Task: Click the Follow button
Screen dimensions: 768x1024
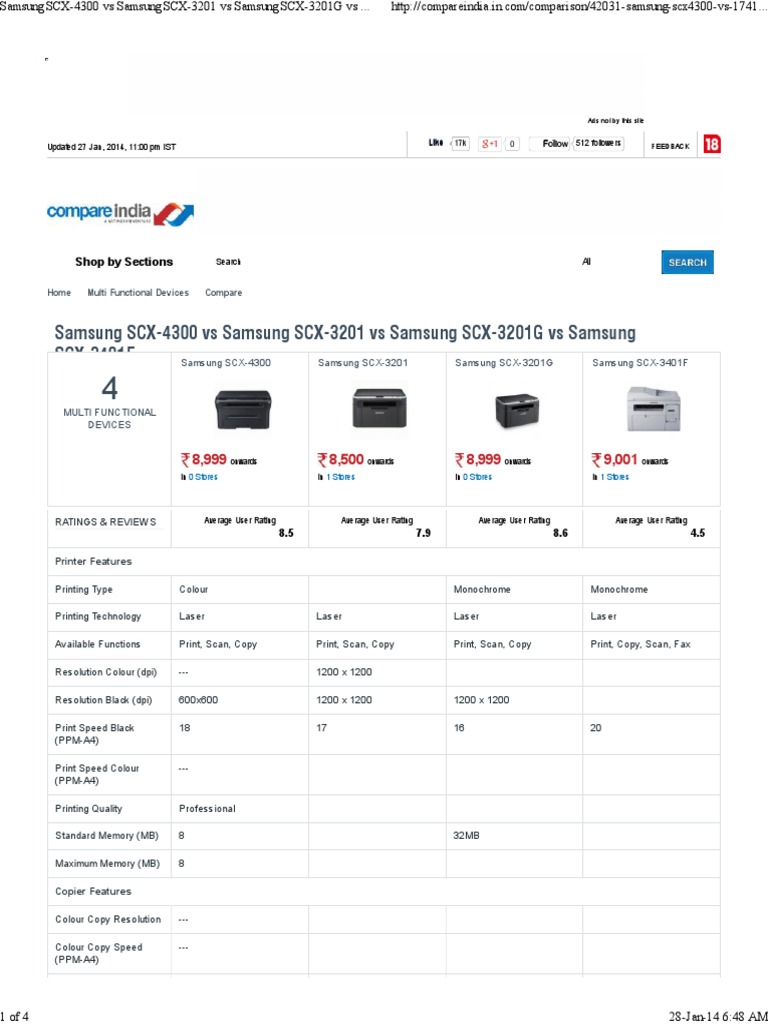Action: 549,144
